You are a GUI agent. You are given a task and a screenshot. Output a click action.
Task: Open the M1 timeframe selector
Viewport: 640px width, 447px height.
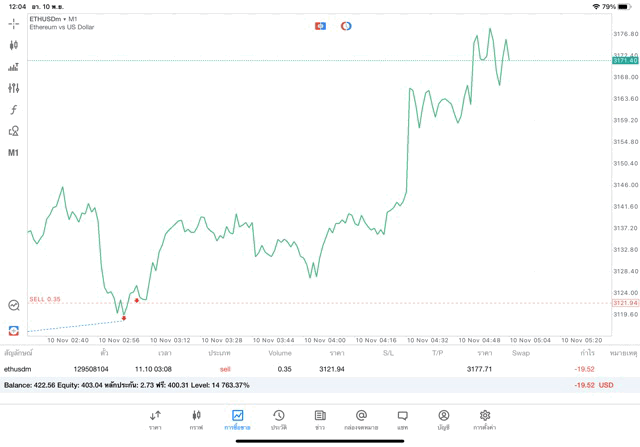click(13, 153)
